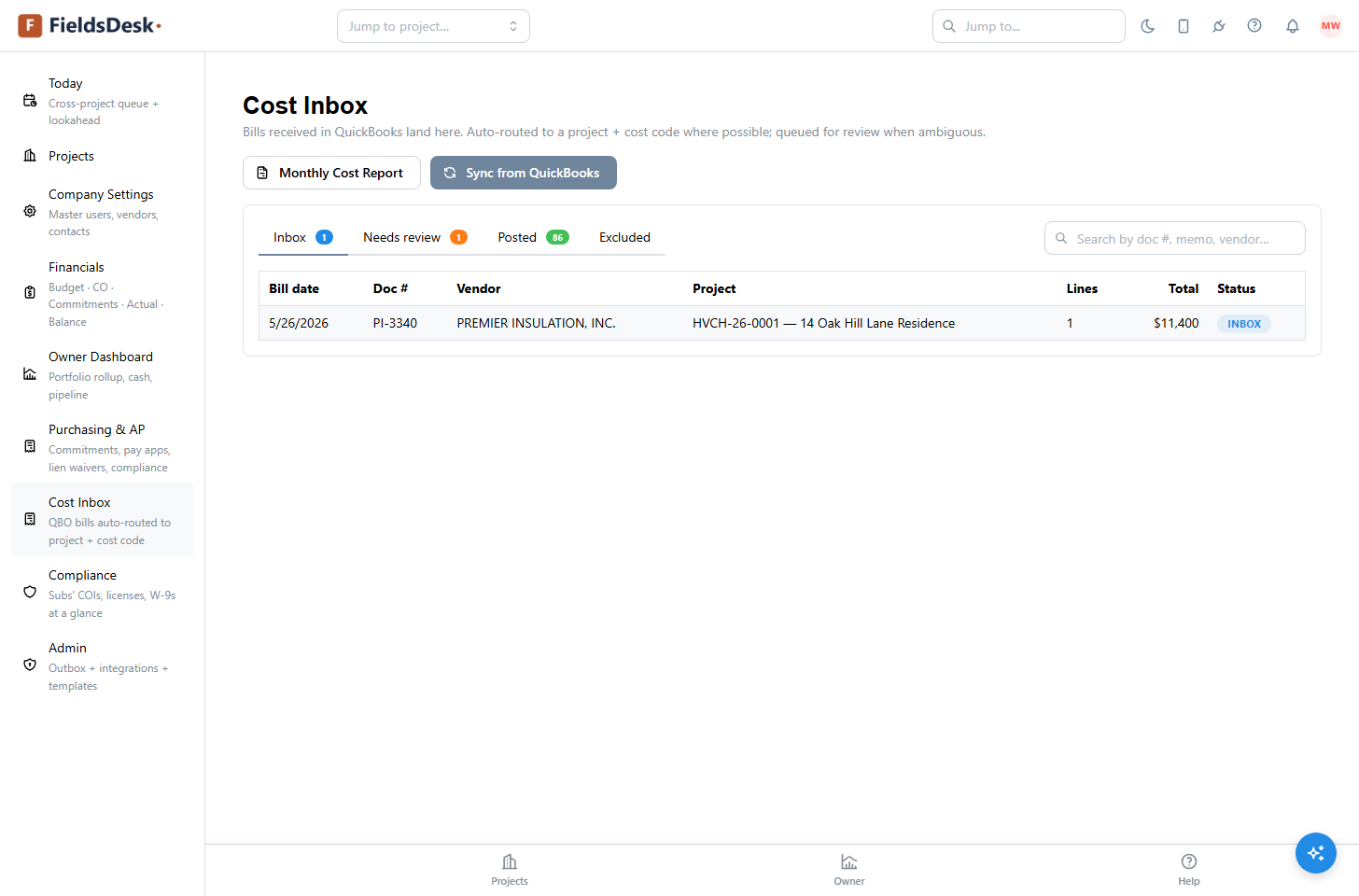Viewport: 1359px width, 896px height.
Task: Click the $11,400 total cell
Action: [x=1176, y=323]
